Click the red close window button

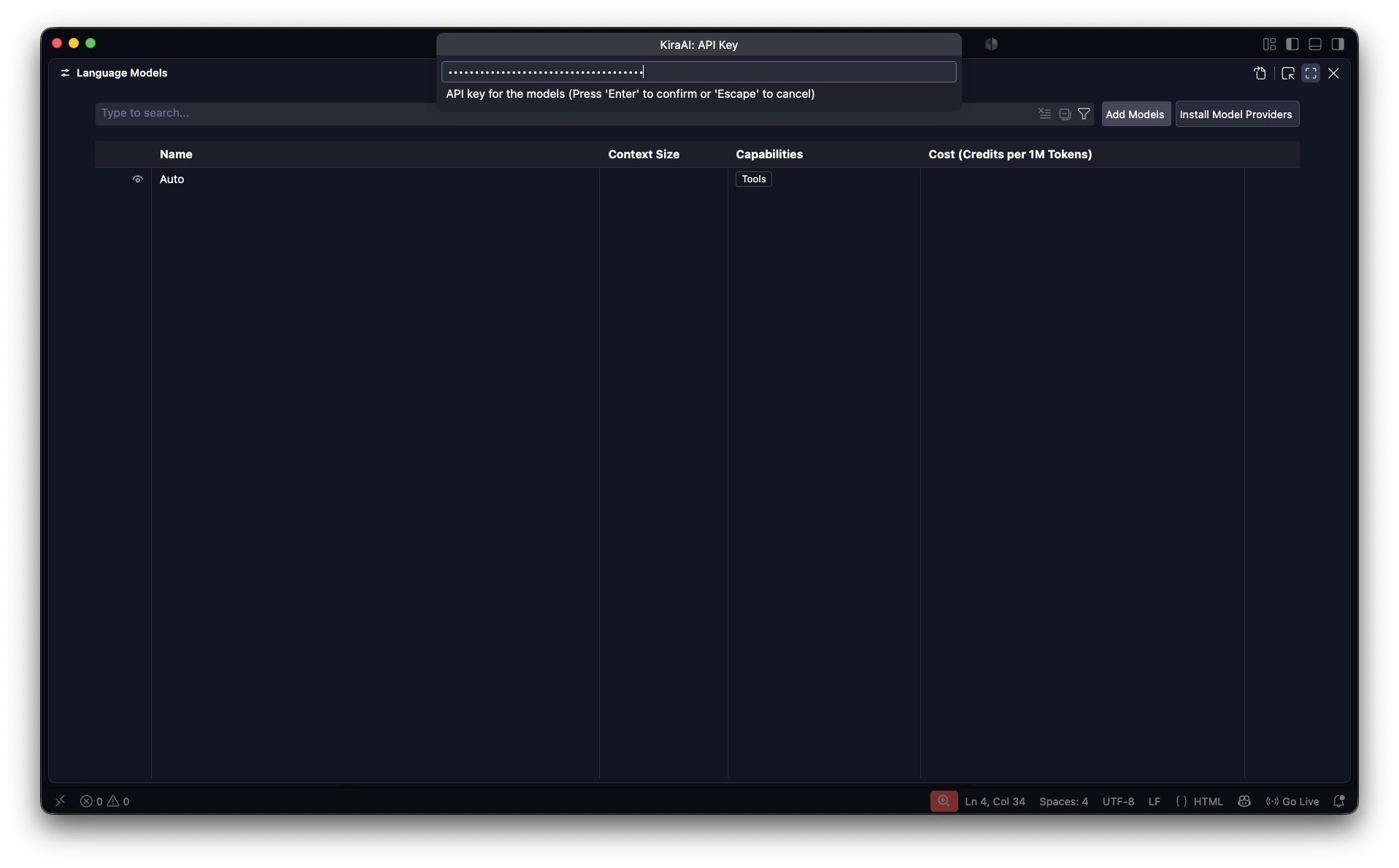57,43
